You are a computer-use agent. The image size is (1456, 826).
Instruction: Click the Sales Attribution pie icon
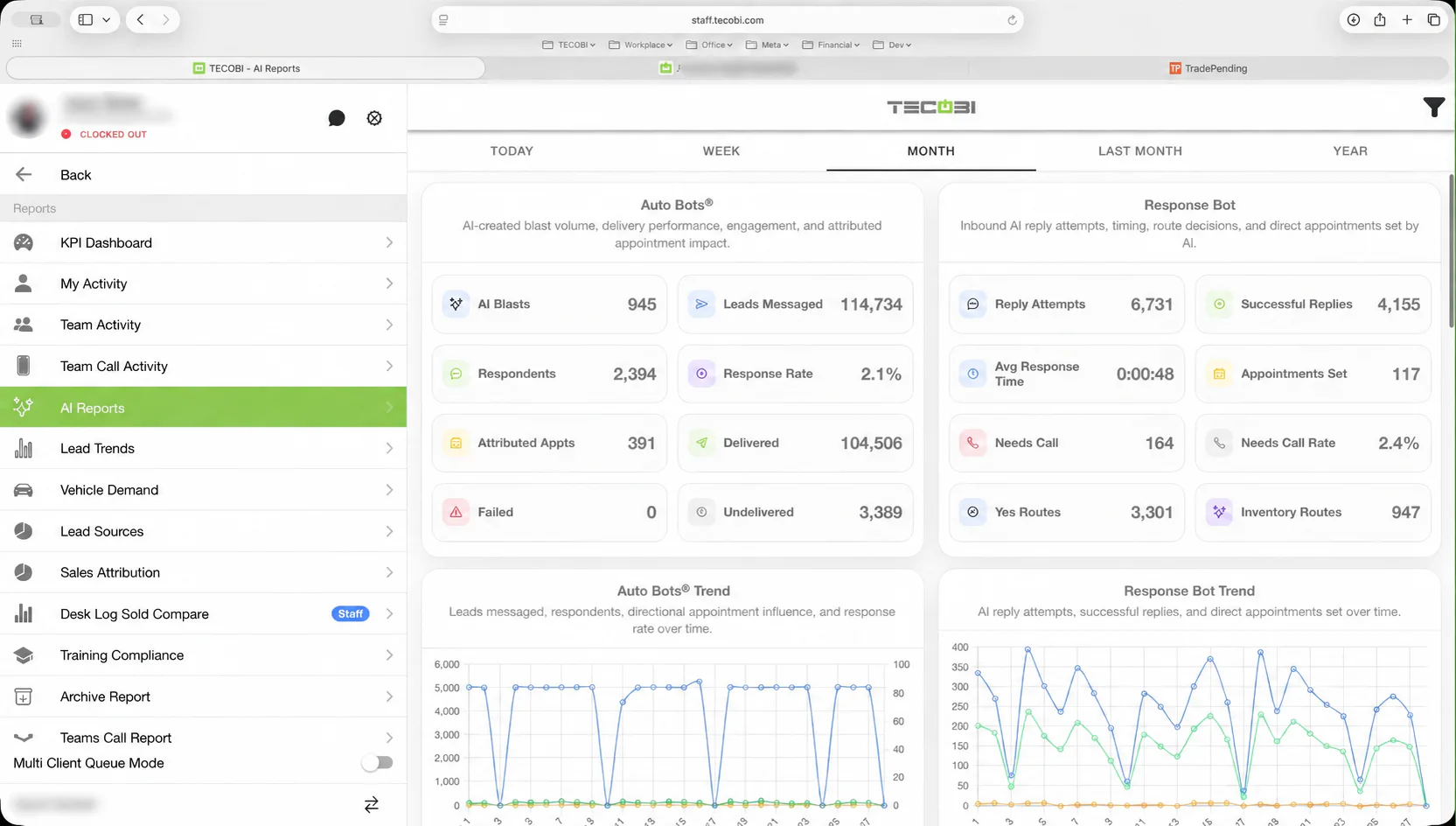click(x=24, y=572)
